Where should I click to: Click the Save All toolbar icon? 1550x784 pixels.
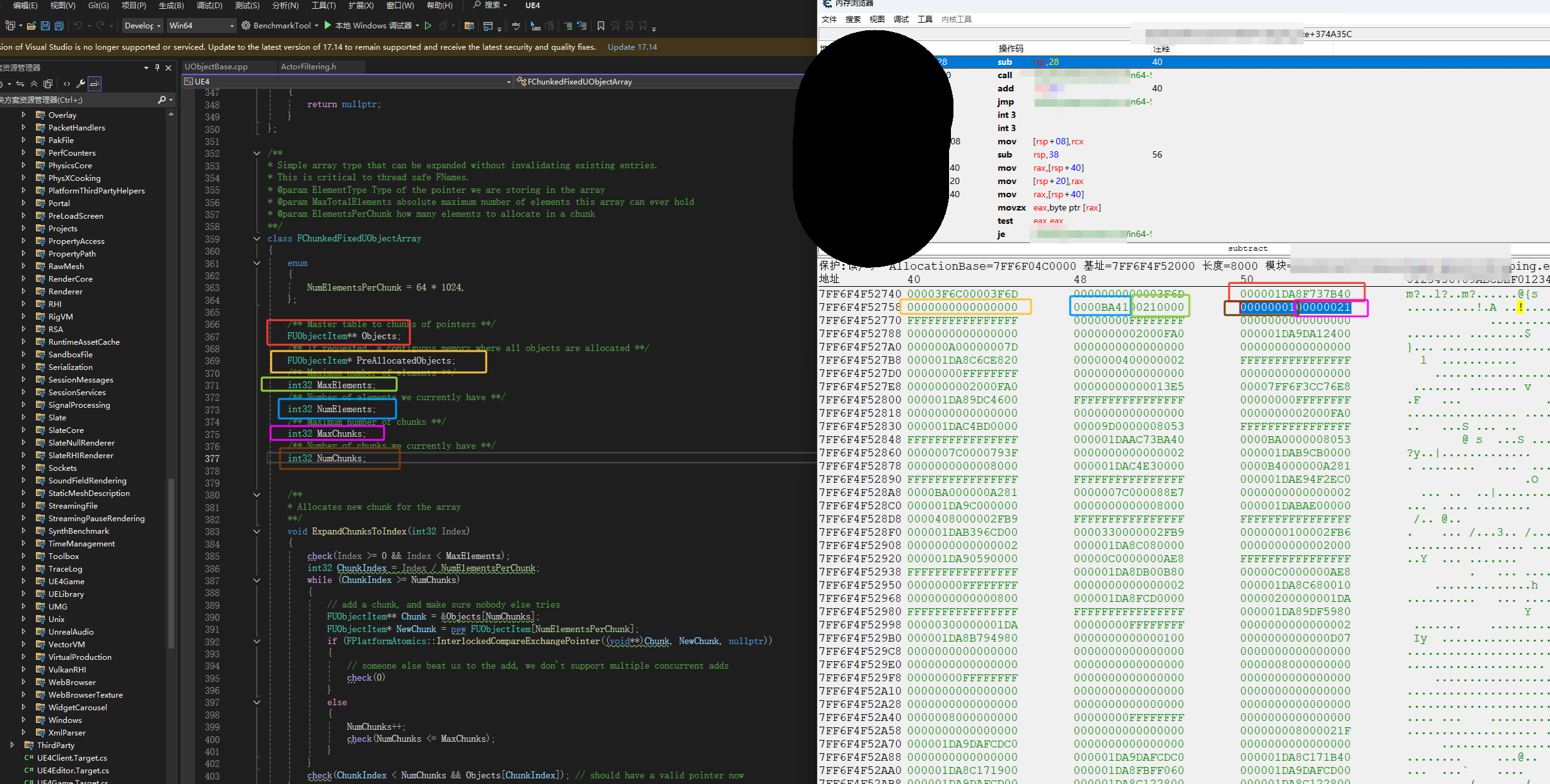click(59, 26)
